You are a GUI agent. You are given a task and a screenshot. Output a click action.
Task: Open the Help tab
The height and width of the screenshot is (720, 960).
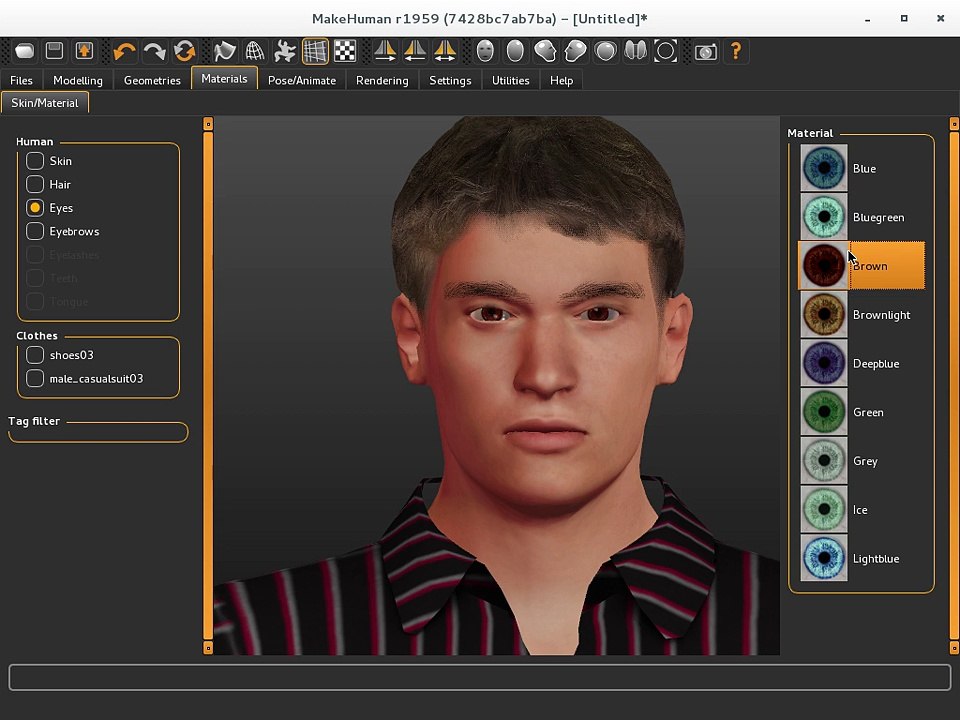coord(561,80)
